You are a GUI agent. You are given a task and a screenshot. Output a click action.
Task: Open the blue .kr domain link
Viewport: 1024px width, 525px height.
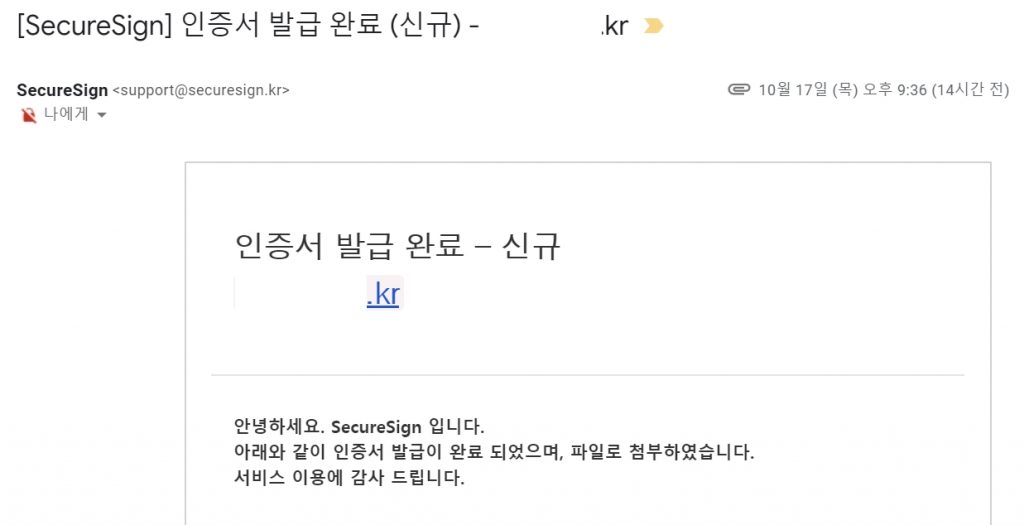(383, 294)
